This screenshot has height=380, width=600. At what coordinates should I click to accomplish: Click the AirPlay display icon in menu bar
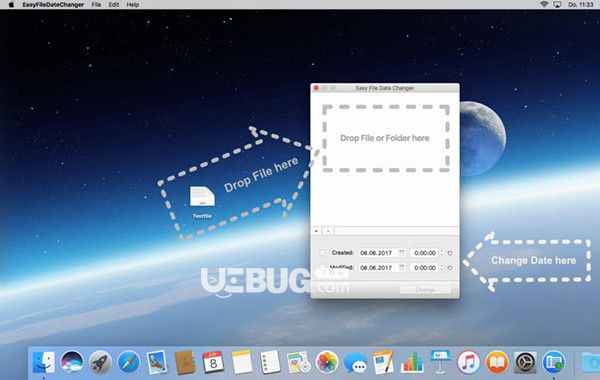pyautogui.click(x=558, y=5)
